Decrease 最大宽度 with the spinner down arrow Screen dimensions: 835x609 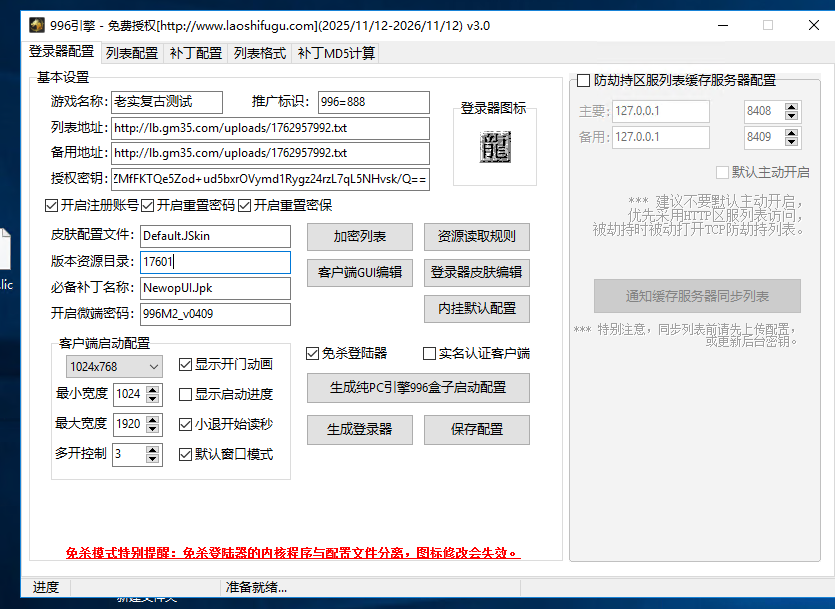[x=153, y=429]
